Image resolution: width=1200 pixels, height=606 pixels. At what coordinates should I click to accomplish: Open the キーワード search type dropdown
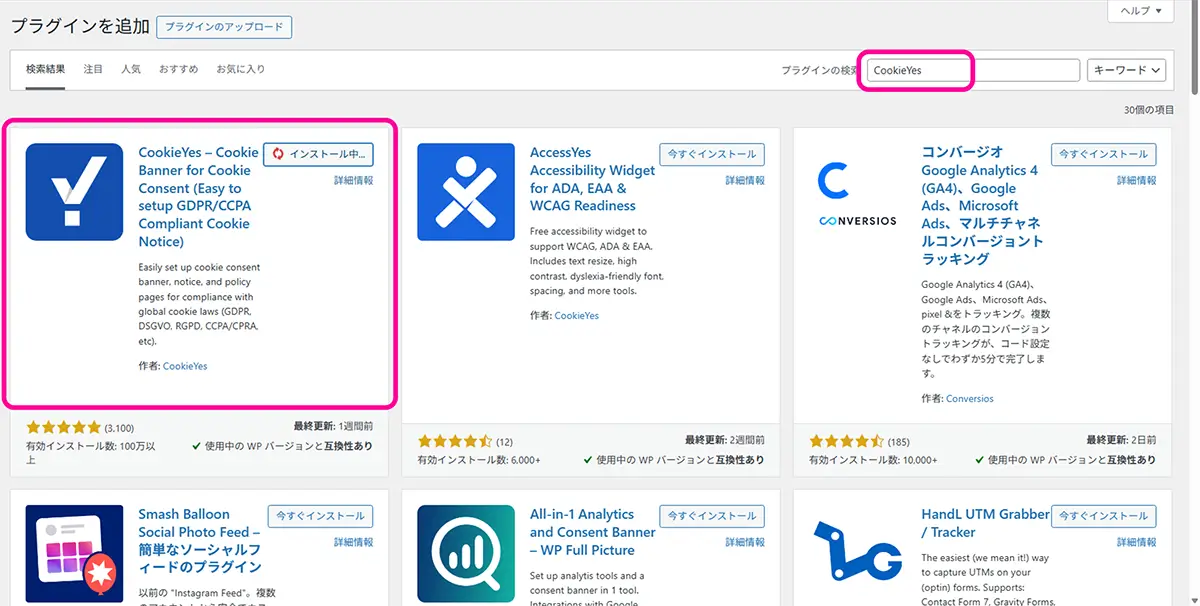(1127, 70)
